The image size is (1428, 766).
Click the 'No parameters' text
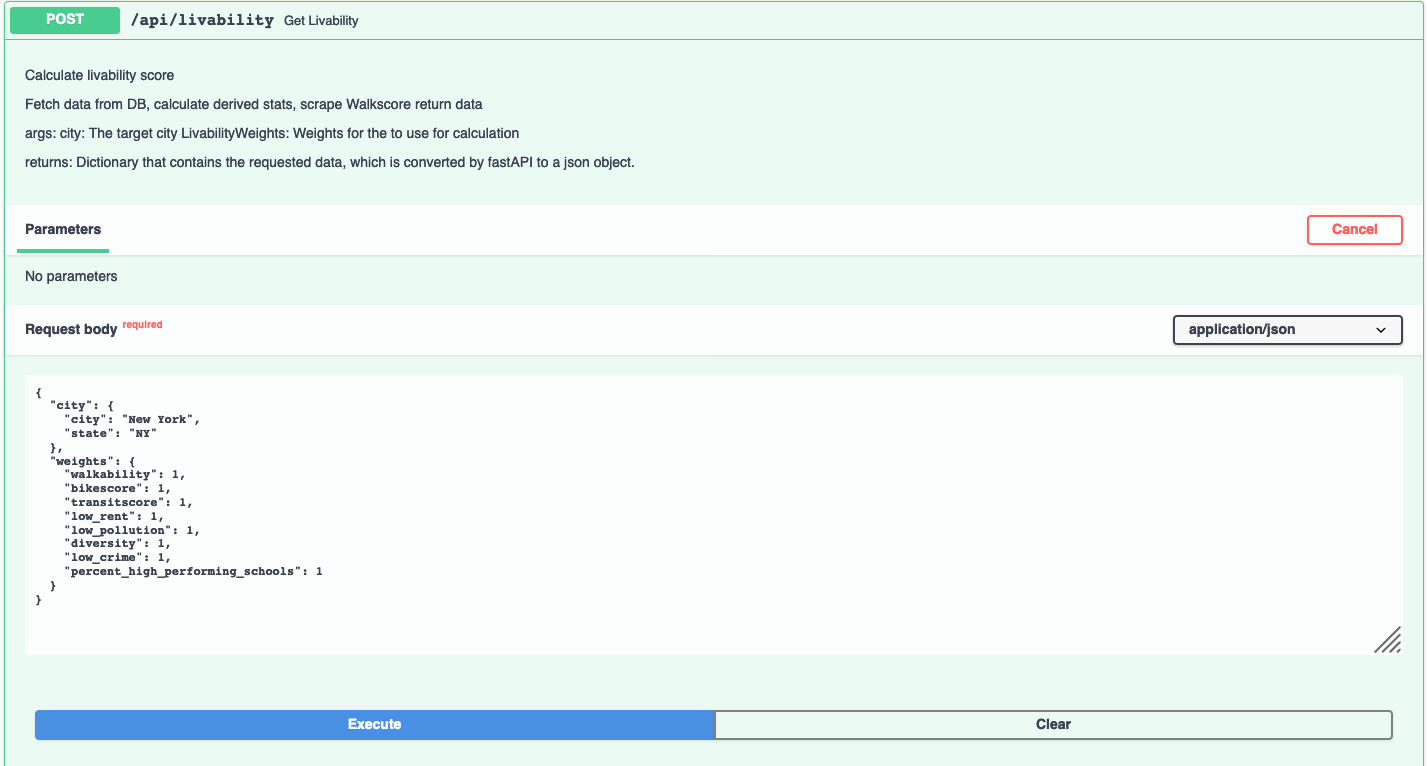(71, 276)
